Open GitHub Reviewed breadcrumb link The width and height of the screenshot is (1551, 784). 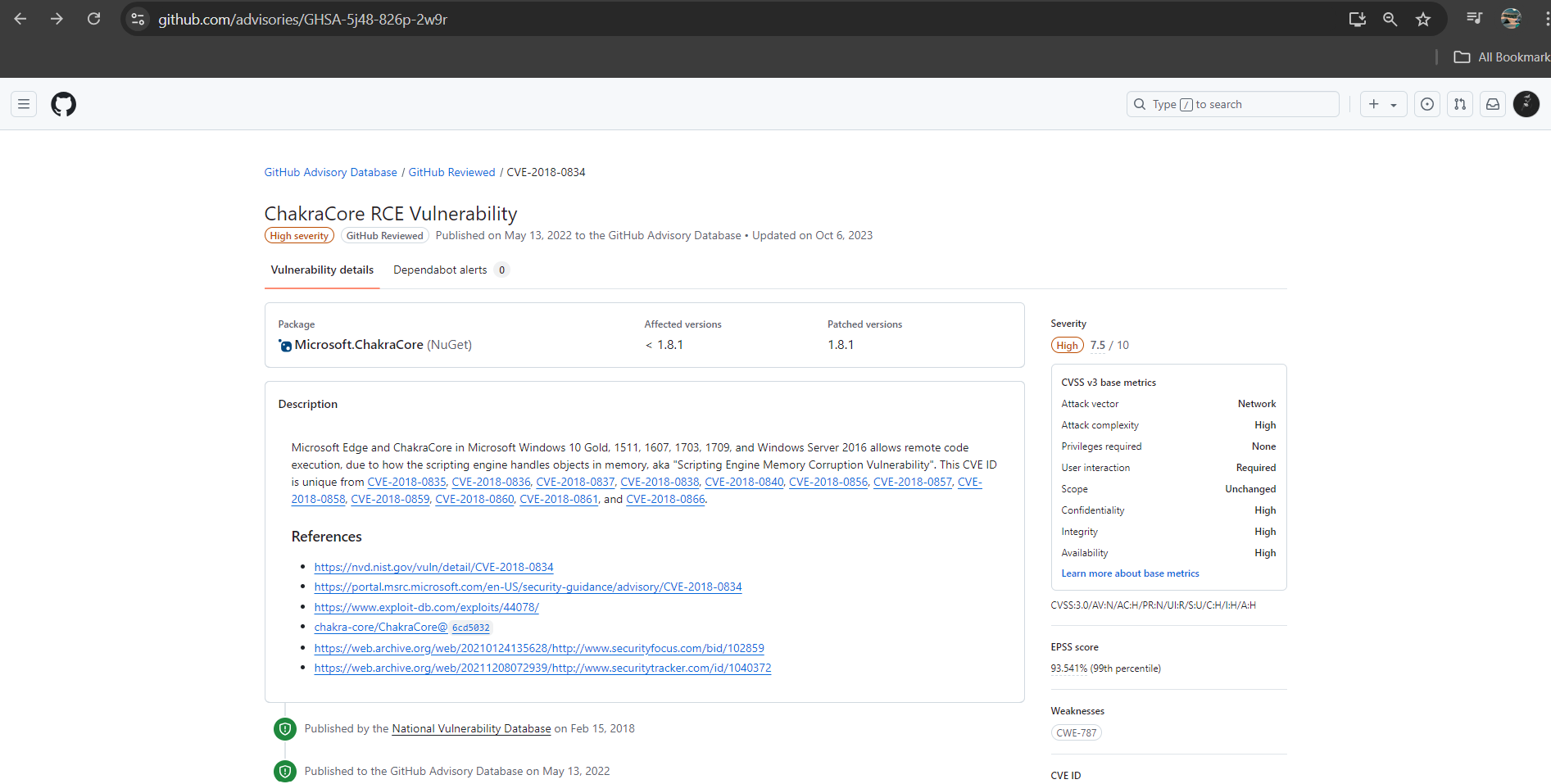click(451, 172)
